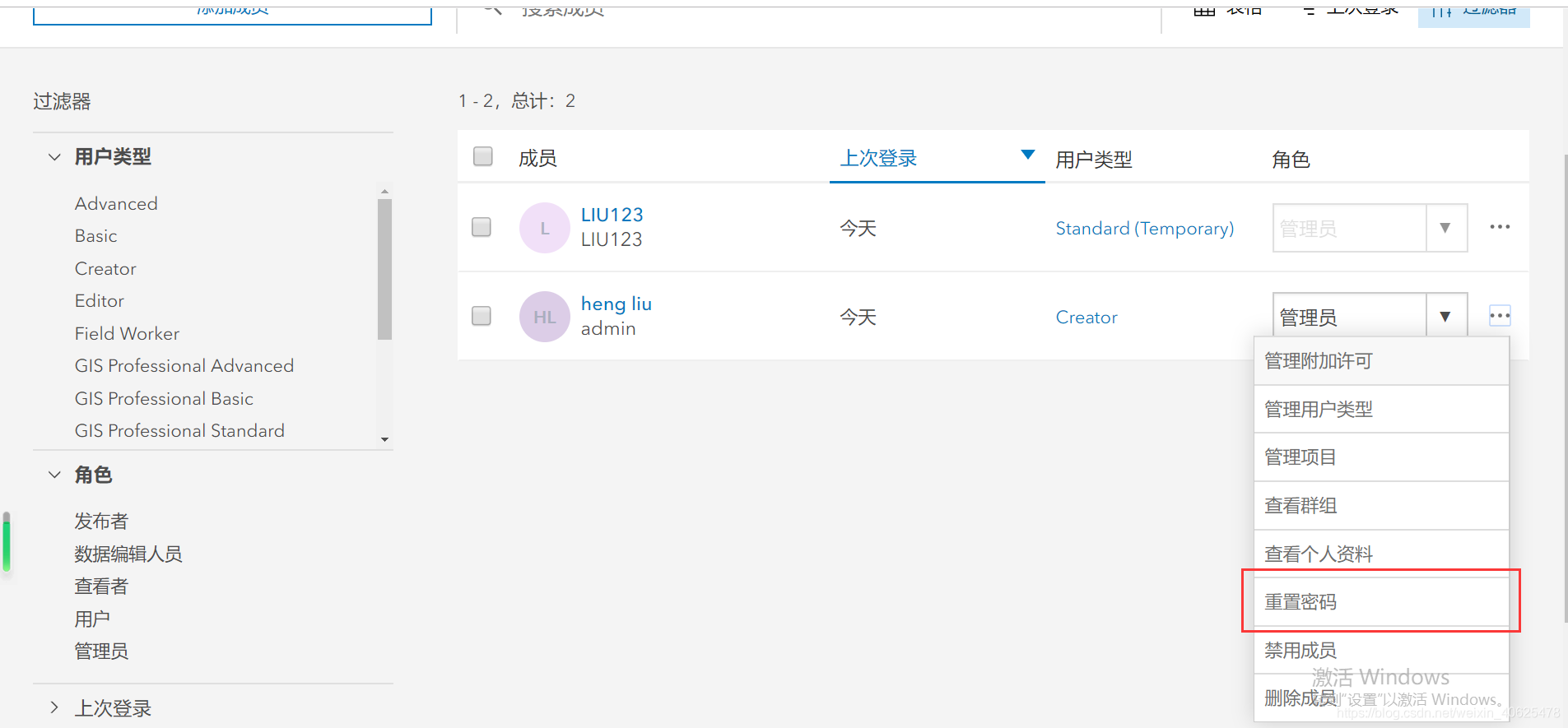Open 查看个人资料 menu entry
1568x728 pixels.
click(1381, 554)
